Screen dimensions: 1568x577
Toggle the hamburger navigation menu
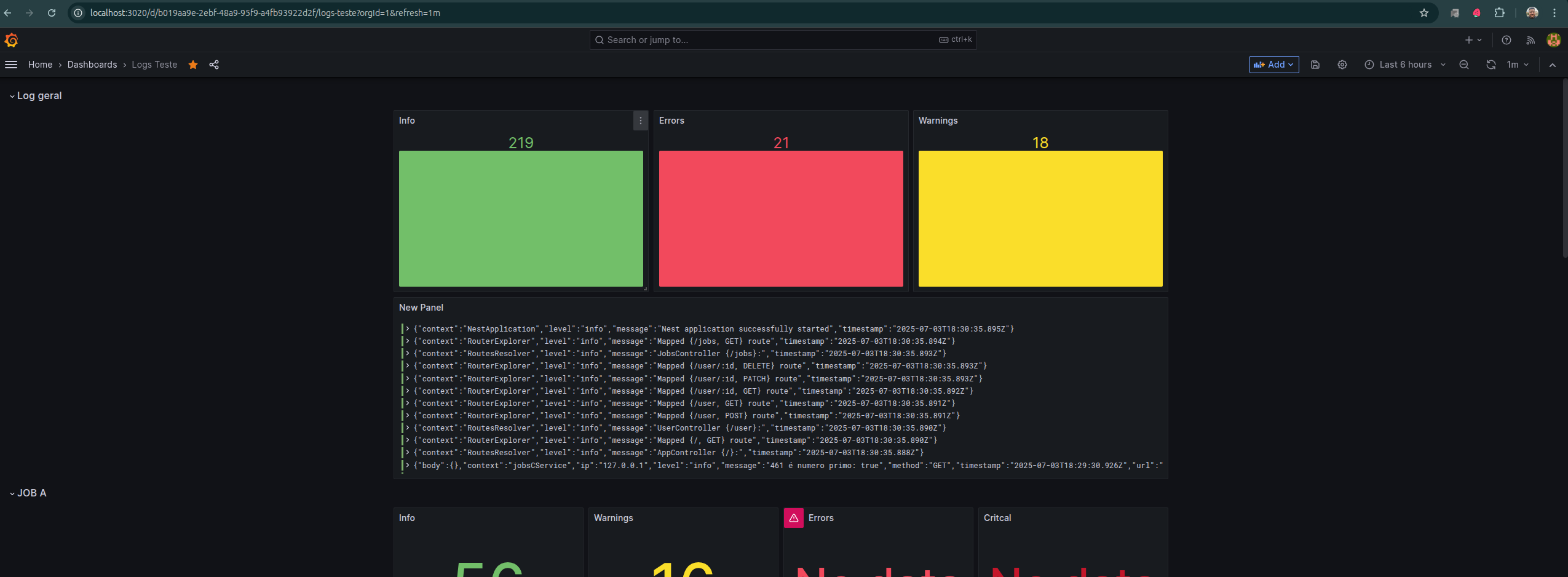(x=11, y=65)
